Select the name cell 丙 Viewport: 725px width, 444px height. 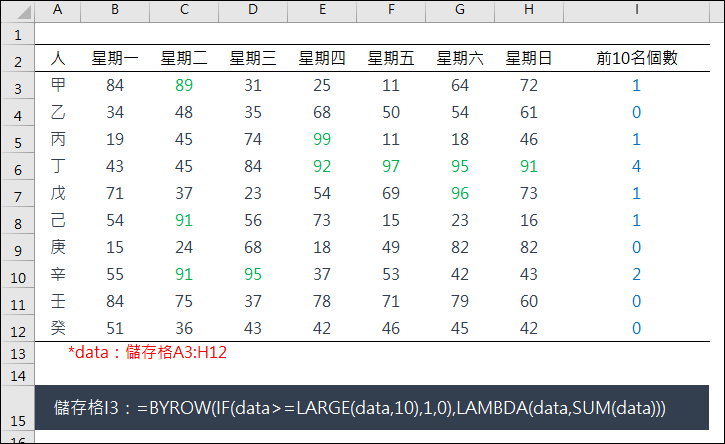[58, 139]
